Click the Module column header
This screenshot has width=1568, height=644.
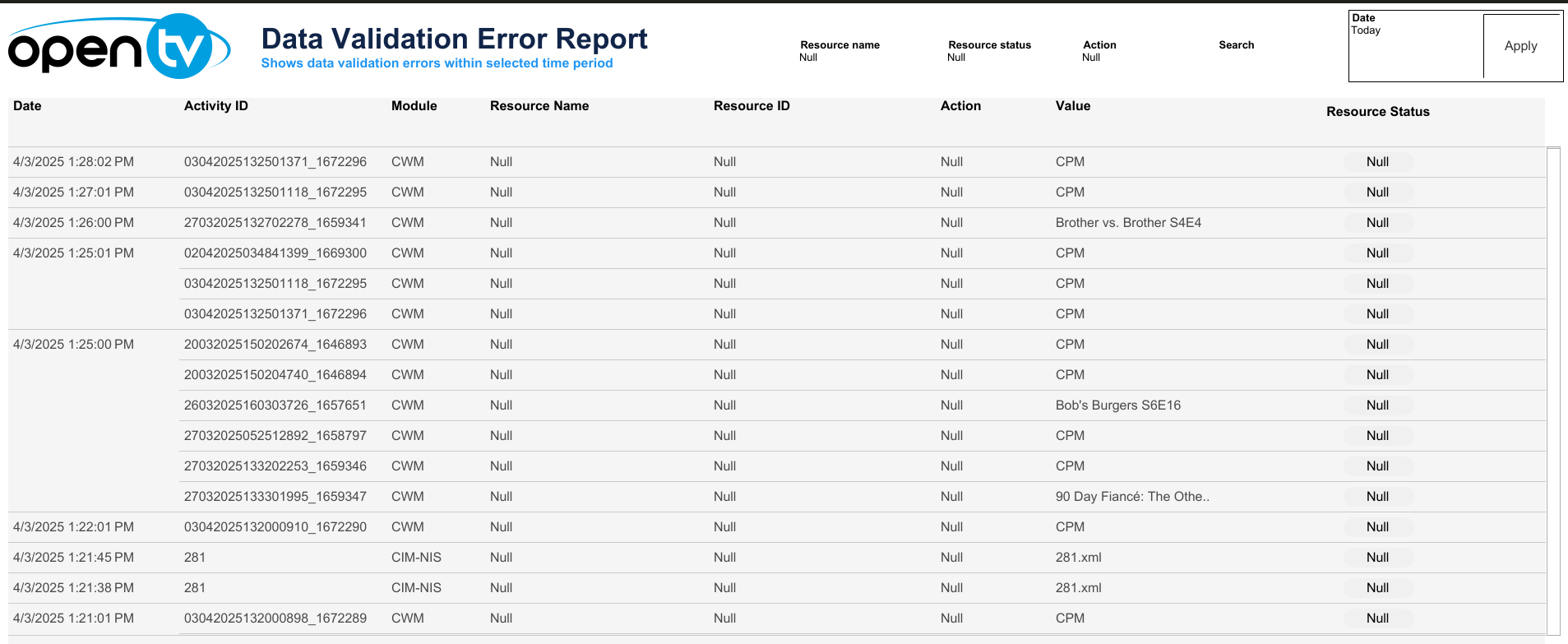[x=414, y=106]
